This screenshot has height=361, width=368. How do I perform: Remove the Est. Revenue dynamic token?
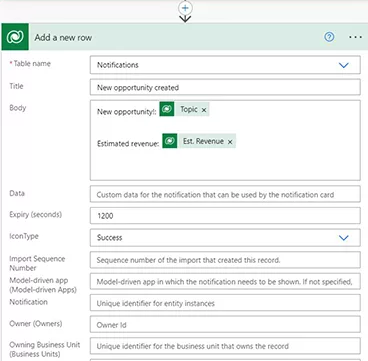pyautogui.click(x=230, y=142)
